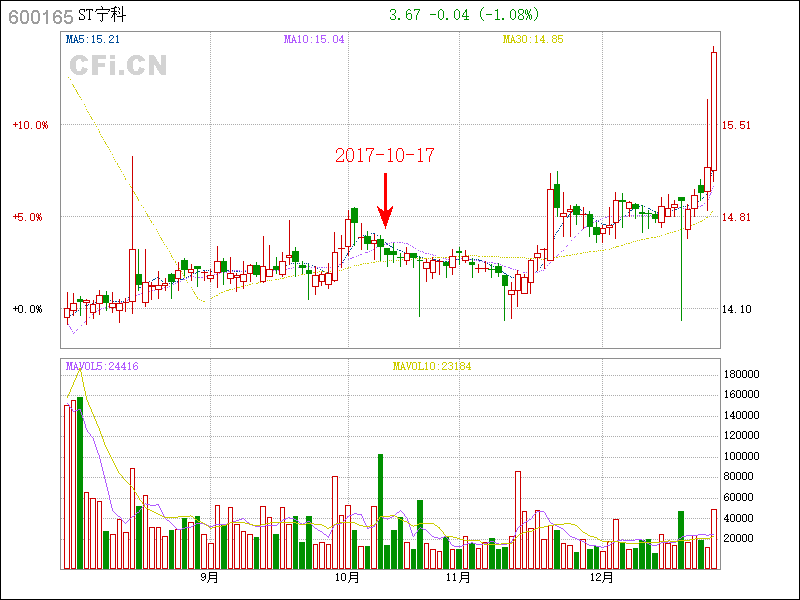This screenshot has height=600, width=800.
Task: Click the stock code 600165
Action: click(39, 16)
